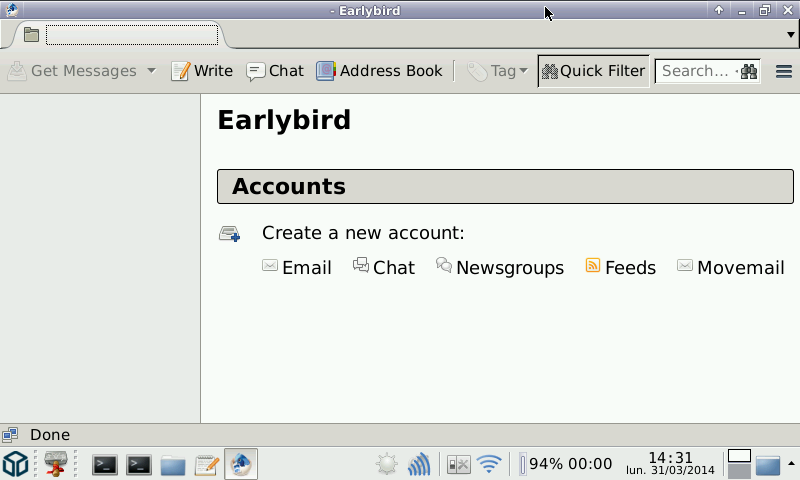Click the power settings tray icon
Viewport: 800px width, 480px height.
coord(458,465)
